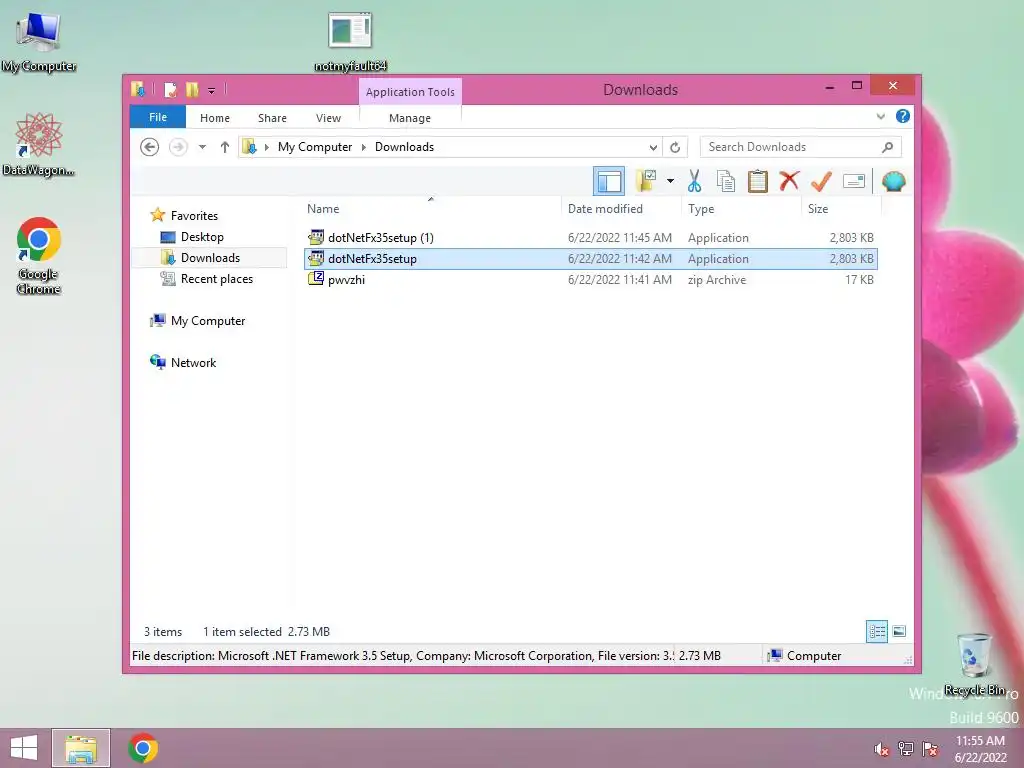1024x768 pixels.
Task: Open the Windows Start button
Action: 24,748
